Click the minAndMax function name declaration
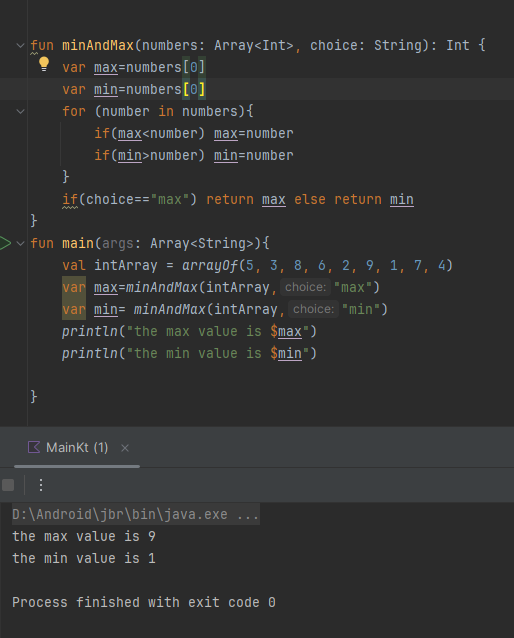 coord(98,46)
